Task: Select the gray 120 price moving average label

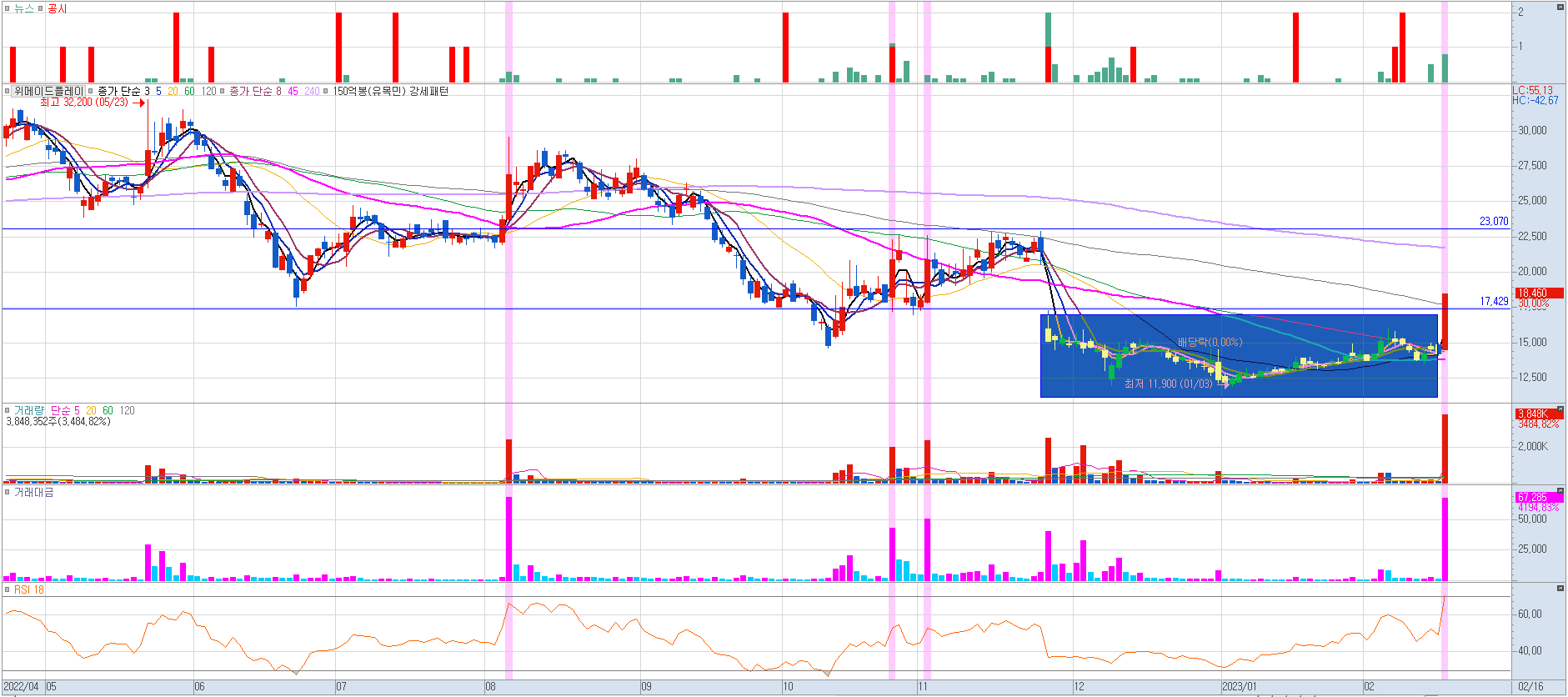Action: click(208, 91)
